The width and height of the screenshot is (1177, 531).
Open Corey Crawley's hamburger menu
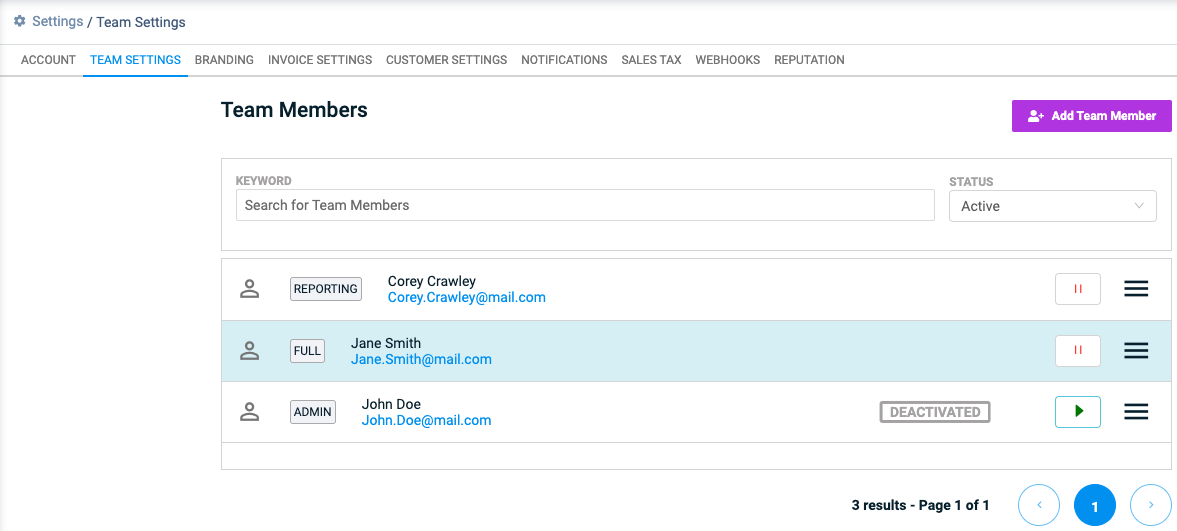(1136, 289)
